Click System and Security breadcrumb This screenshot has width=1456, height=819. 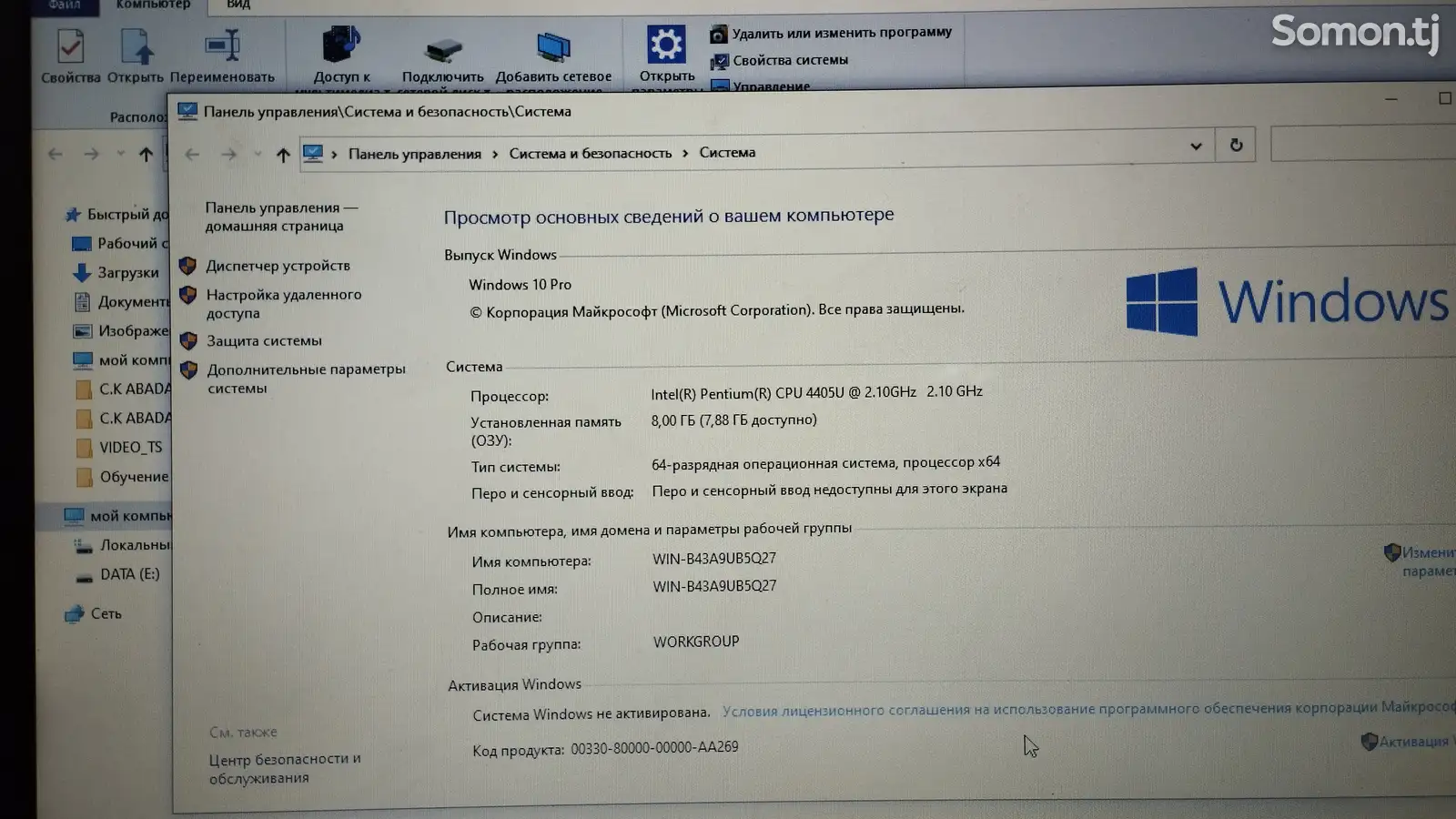tap(590, 153)
